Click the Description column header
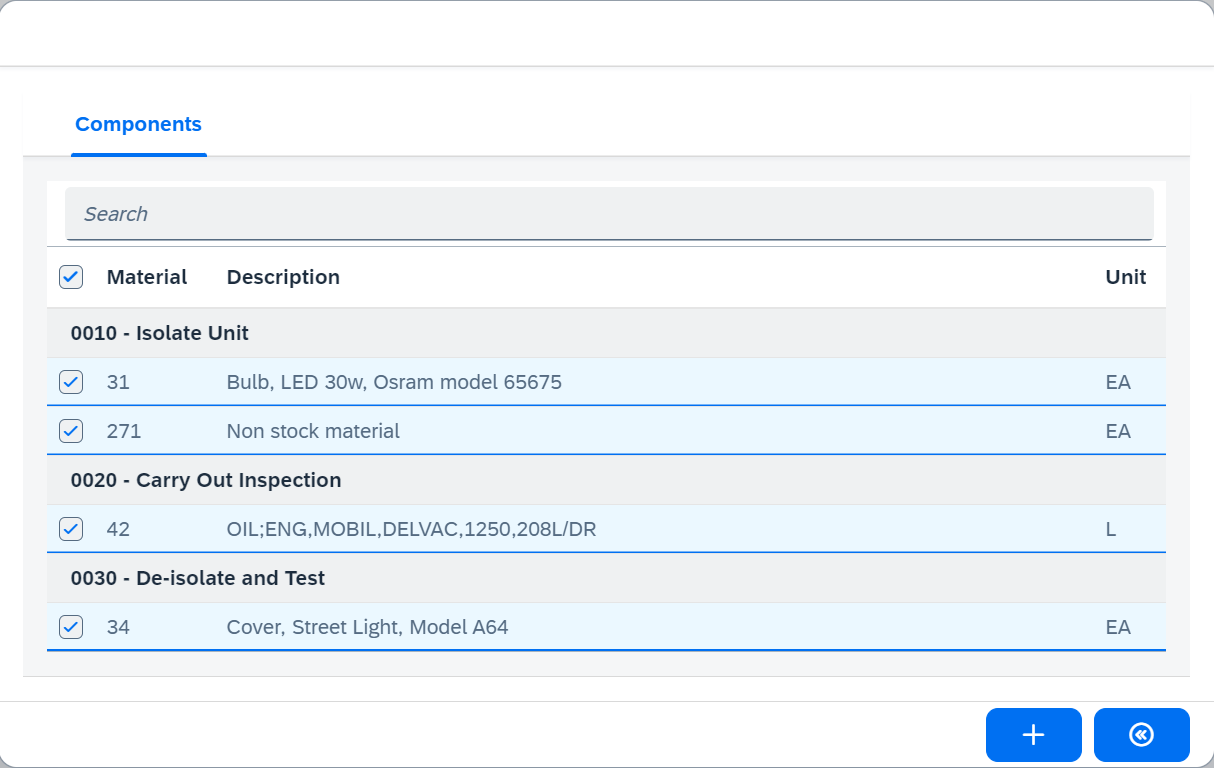 click(x=283, y=277)
